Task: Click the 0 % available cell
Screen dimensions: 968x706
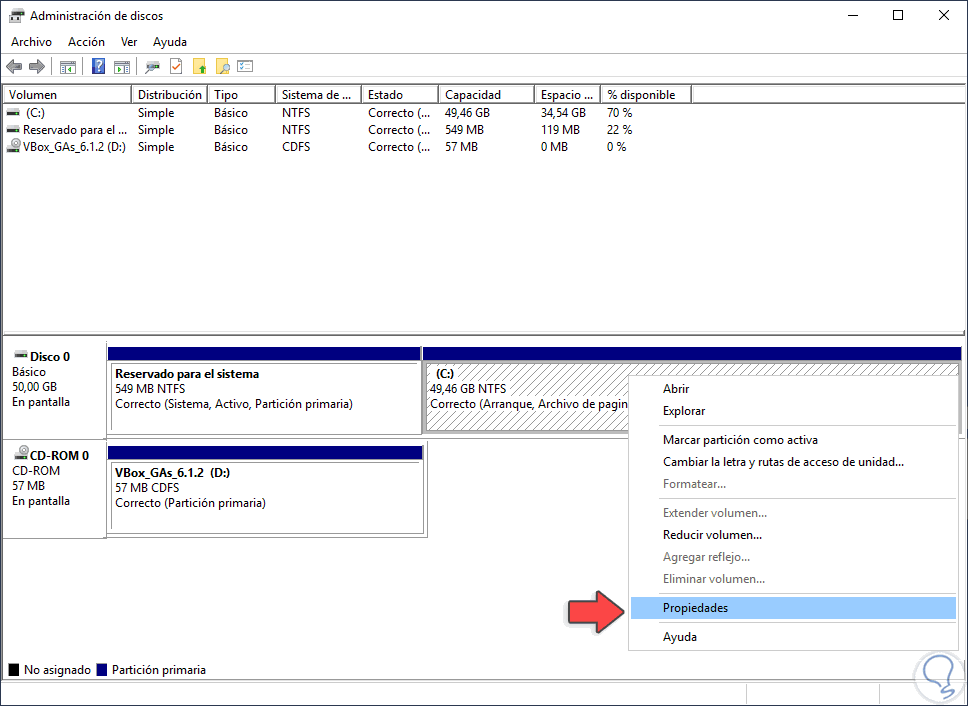Action: click(x=617, y=147)
